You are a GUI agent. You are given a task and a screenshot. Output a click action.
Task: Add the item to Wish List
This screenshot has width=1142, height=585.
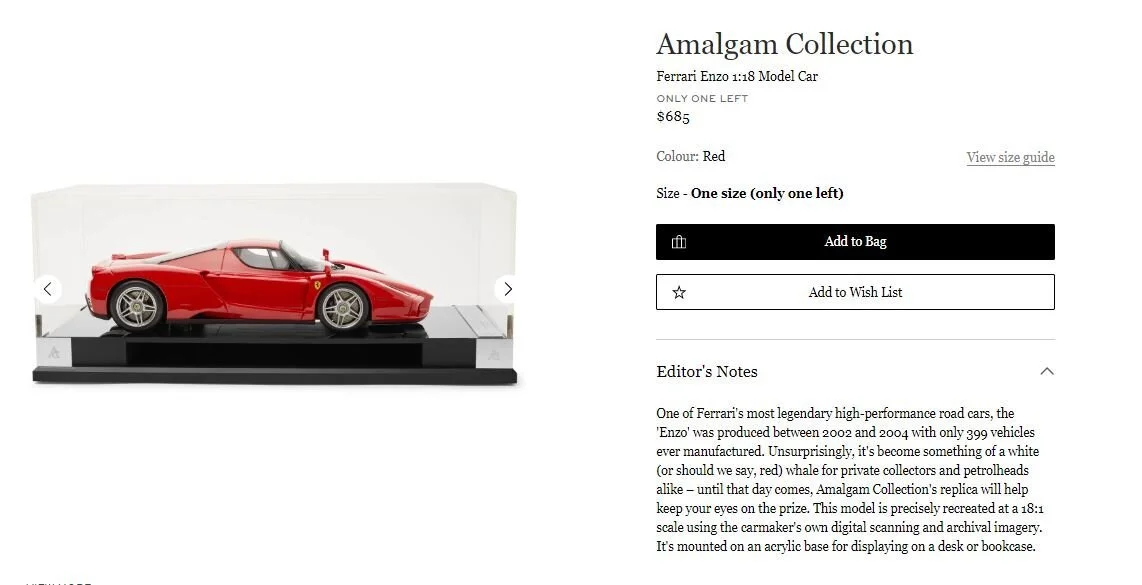point(855,292)
